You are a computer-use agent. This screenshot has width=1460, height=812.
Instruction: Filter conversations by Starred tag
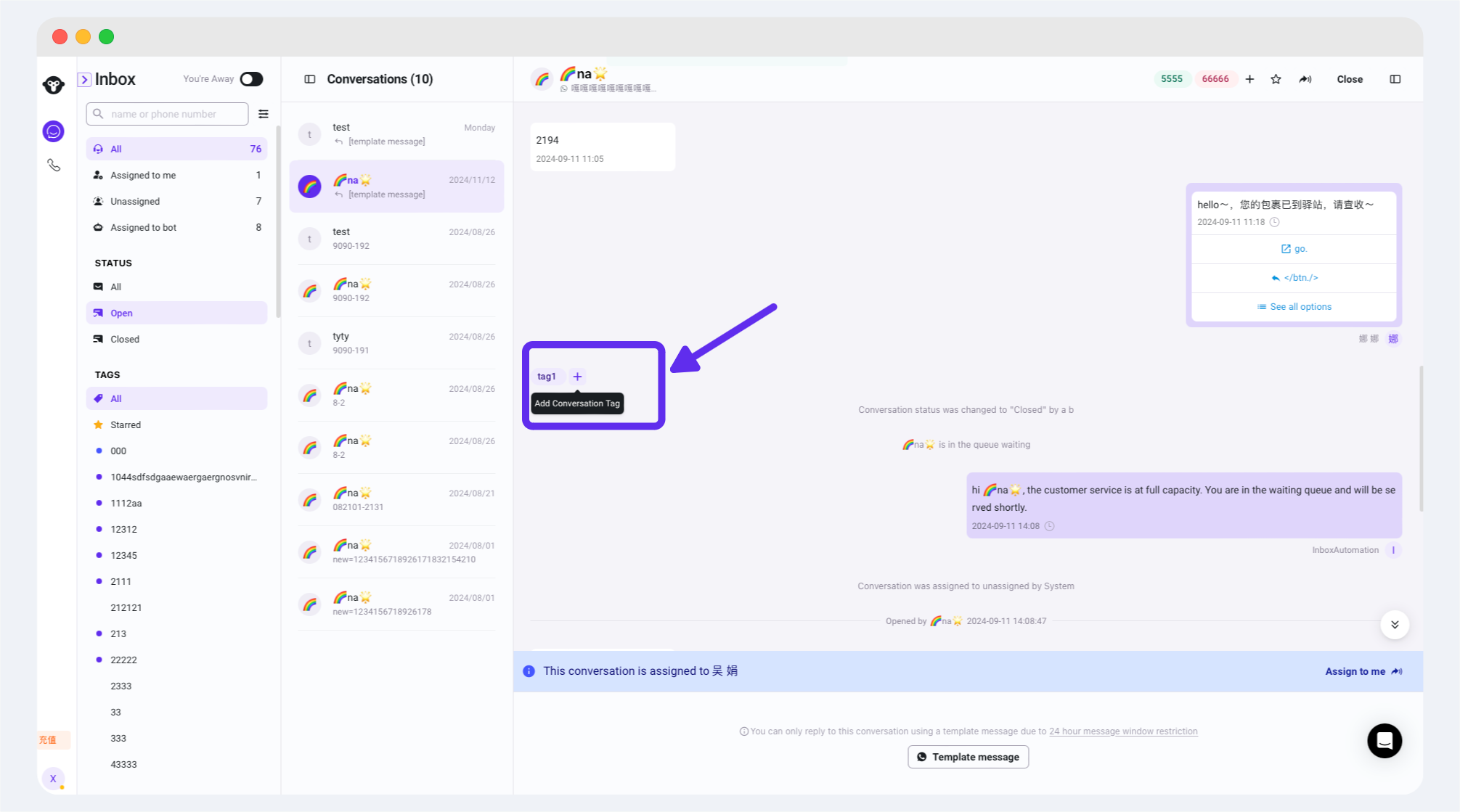point(126,425)
